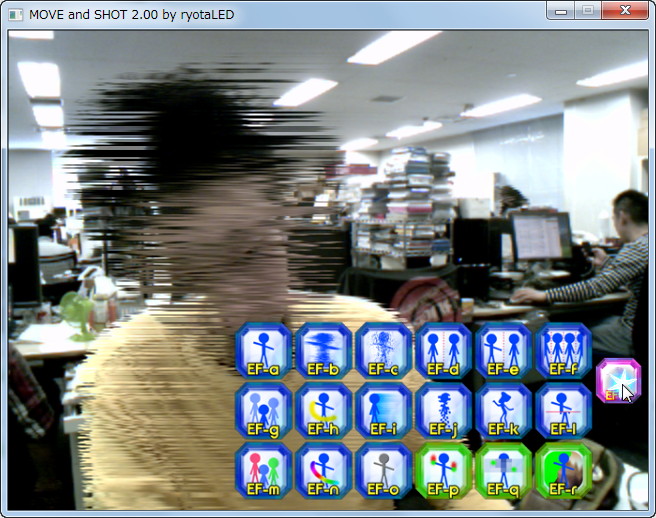Choose the EF-j pixelated figure effect

443,411
